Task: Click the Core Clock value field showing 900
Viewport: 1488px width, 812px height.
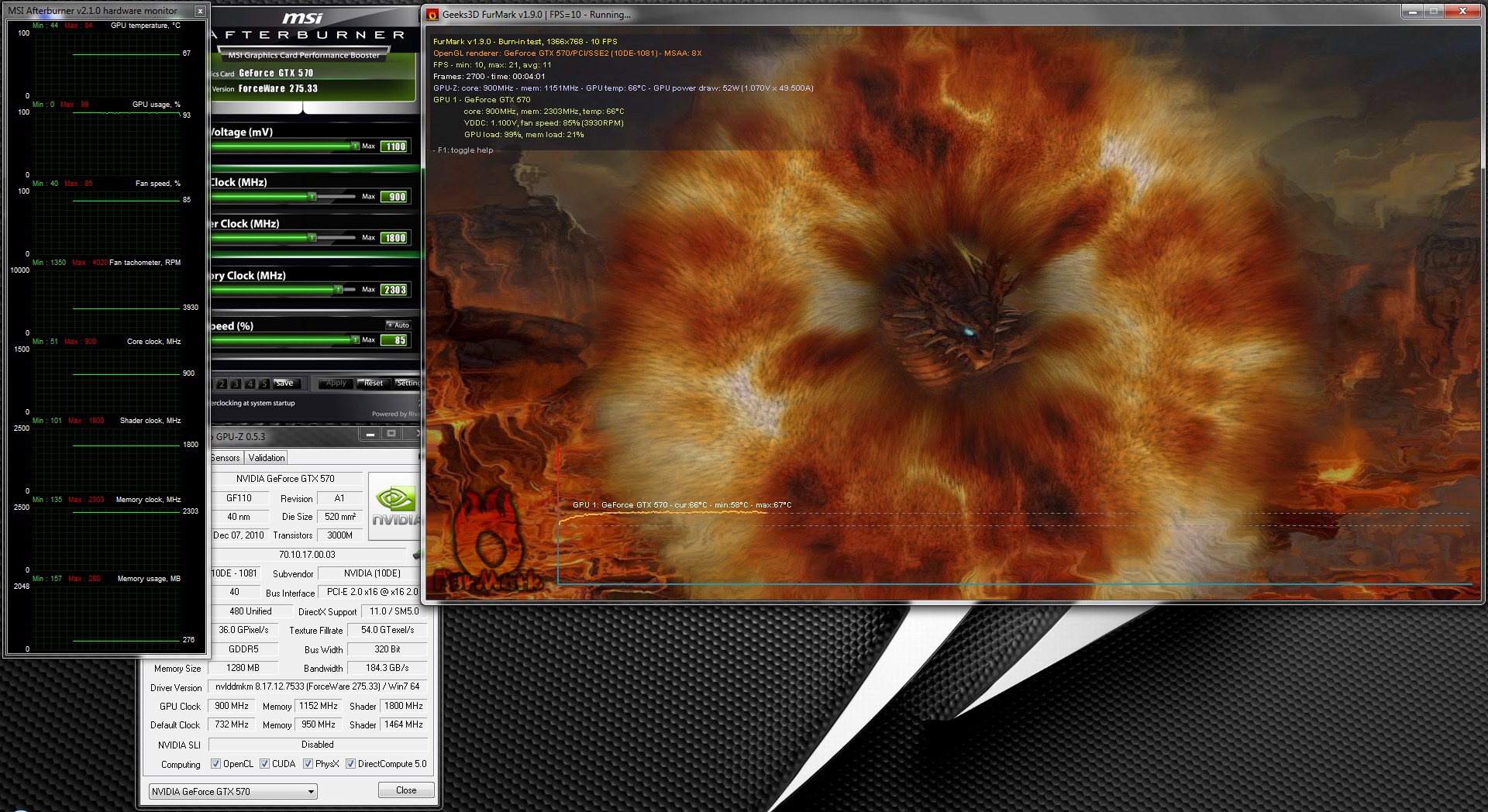Action: (395, 197)
